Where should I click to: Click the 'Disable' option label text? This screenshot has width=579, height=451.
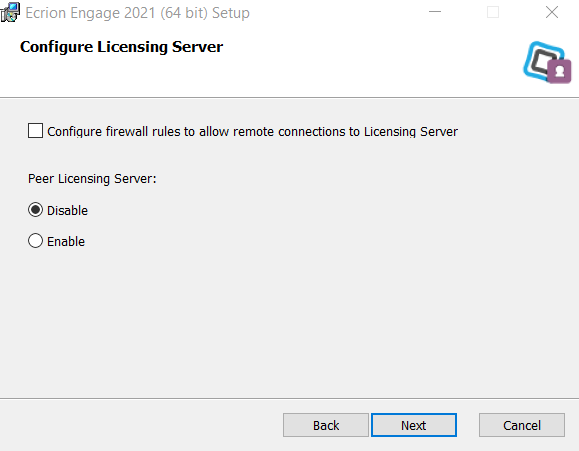tap(67, 211)
